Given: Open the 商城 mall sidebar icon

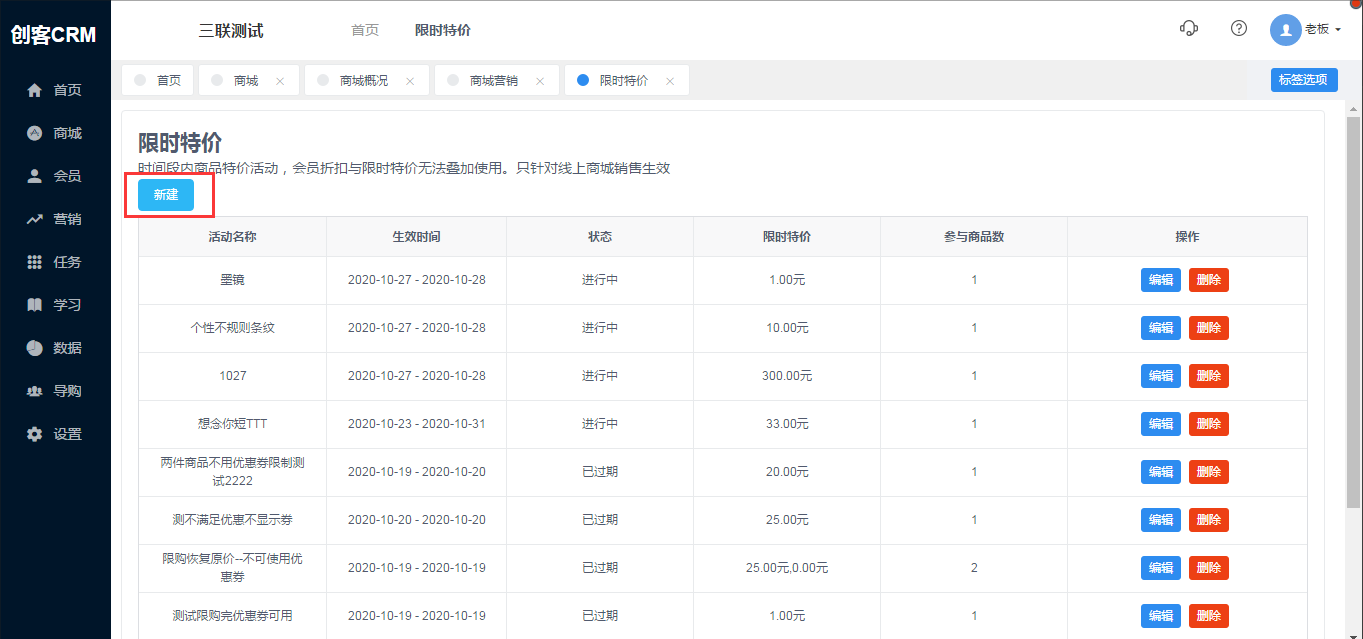Looking at the screenshot, I should tap(35, 133).
